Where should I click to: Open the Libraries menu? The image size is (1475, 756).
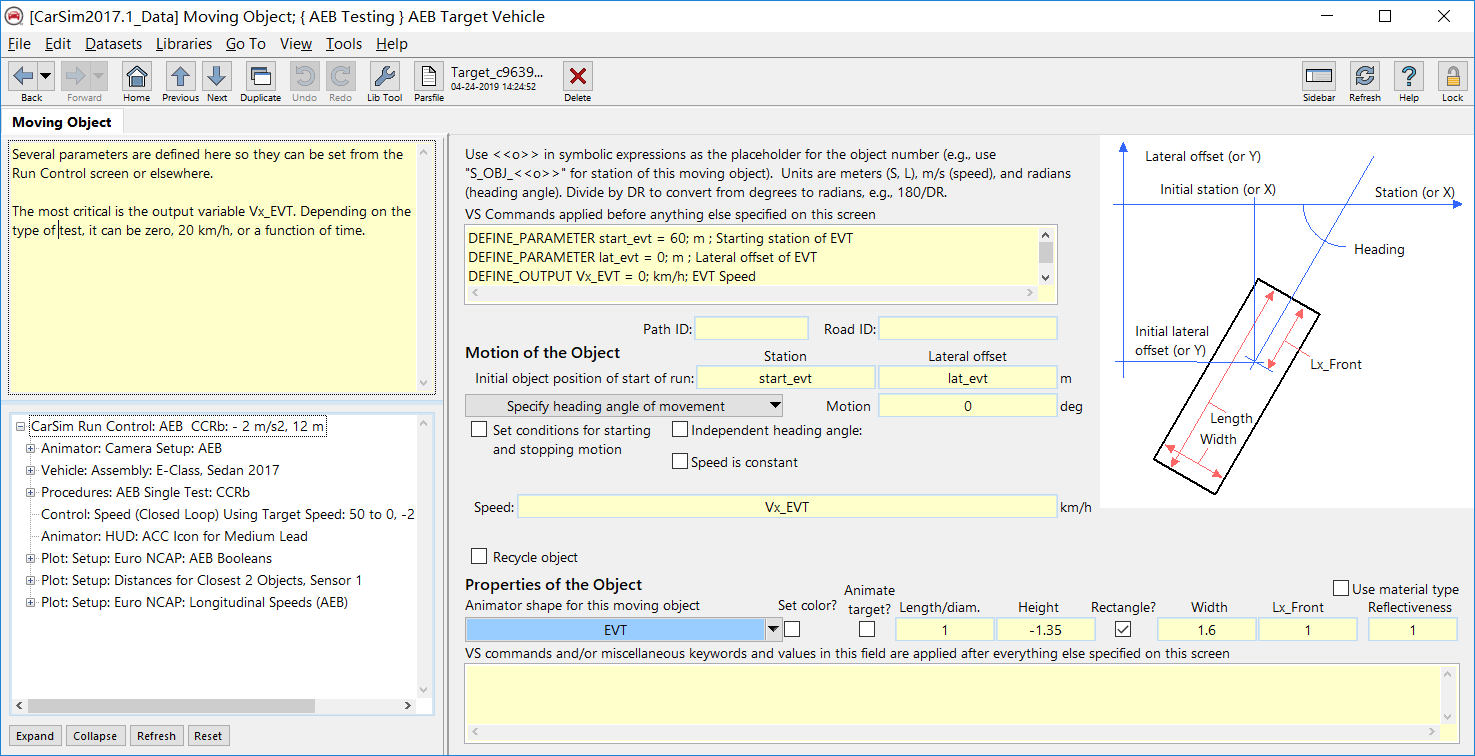click(x=183, y=44)
